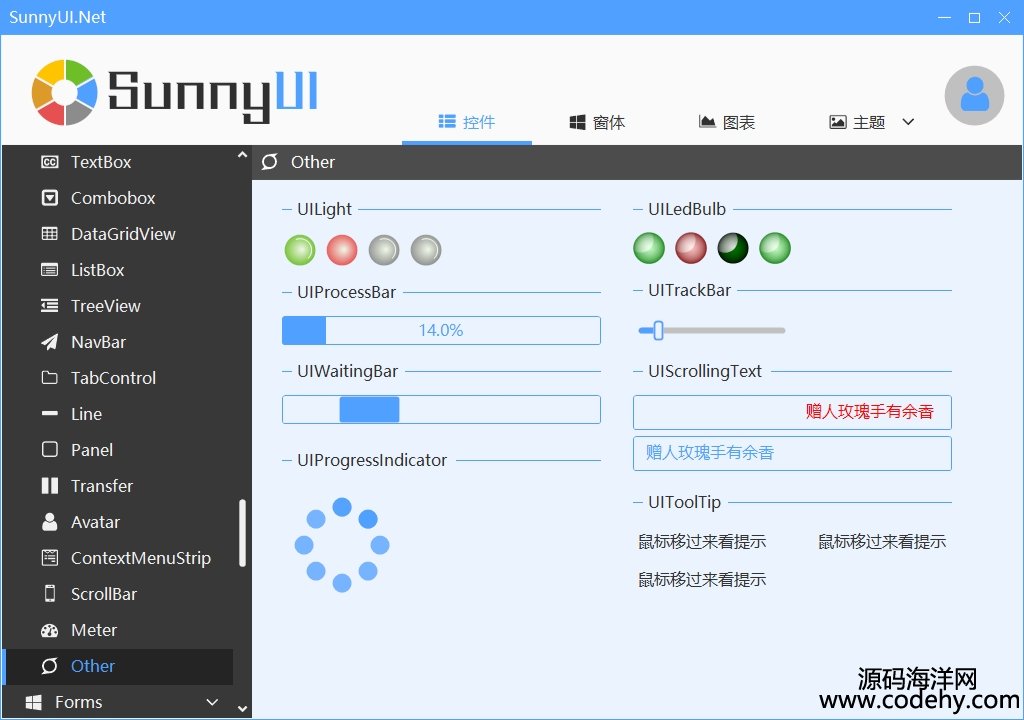
Task: Select TreeView in the sidebar
Action: click(x=118, y=305)
